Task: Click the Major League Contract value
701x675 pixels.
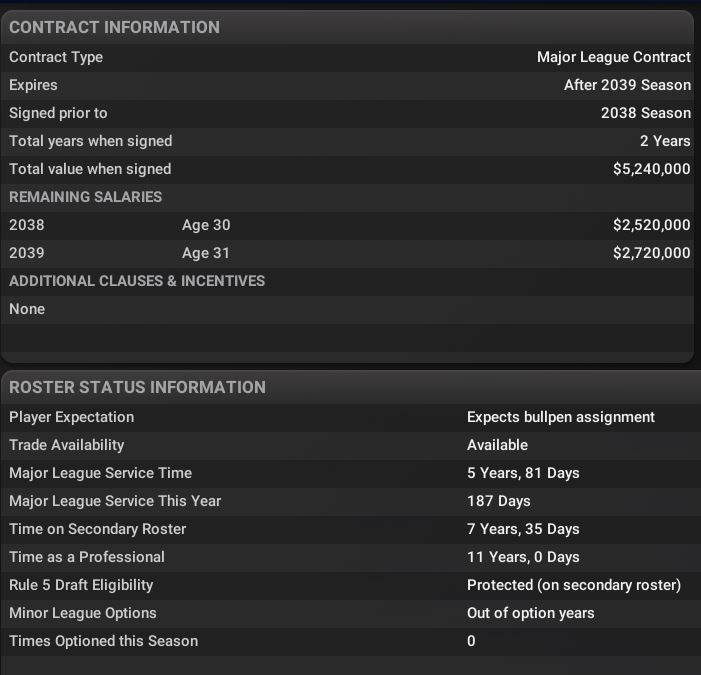Action: pyautogui.click(x=613, y=57)
